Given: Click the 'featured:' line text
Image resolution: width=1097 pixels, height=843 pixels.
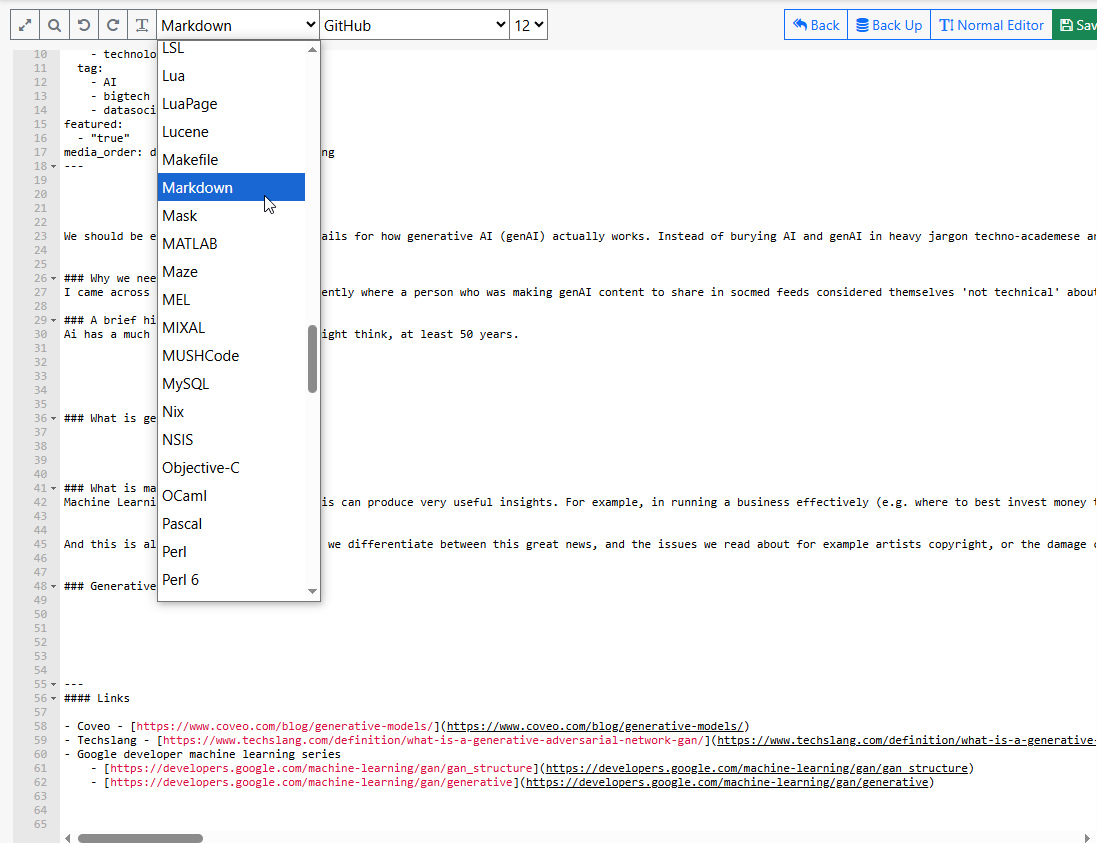Looking at the screenshot, I should pyautogui.click(x=93, y=125).
